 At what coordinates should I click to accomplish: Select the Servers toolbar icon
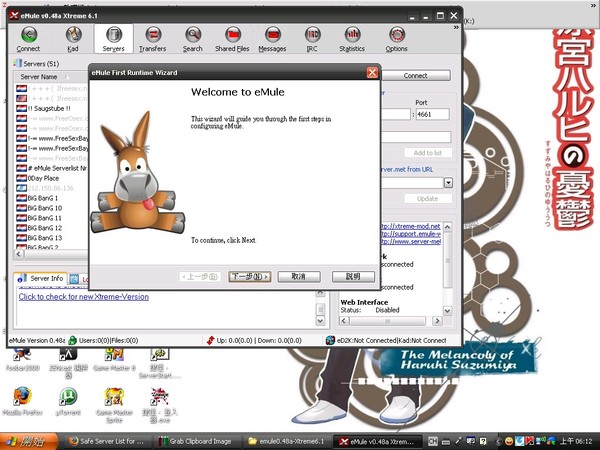(114, 39)
